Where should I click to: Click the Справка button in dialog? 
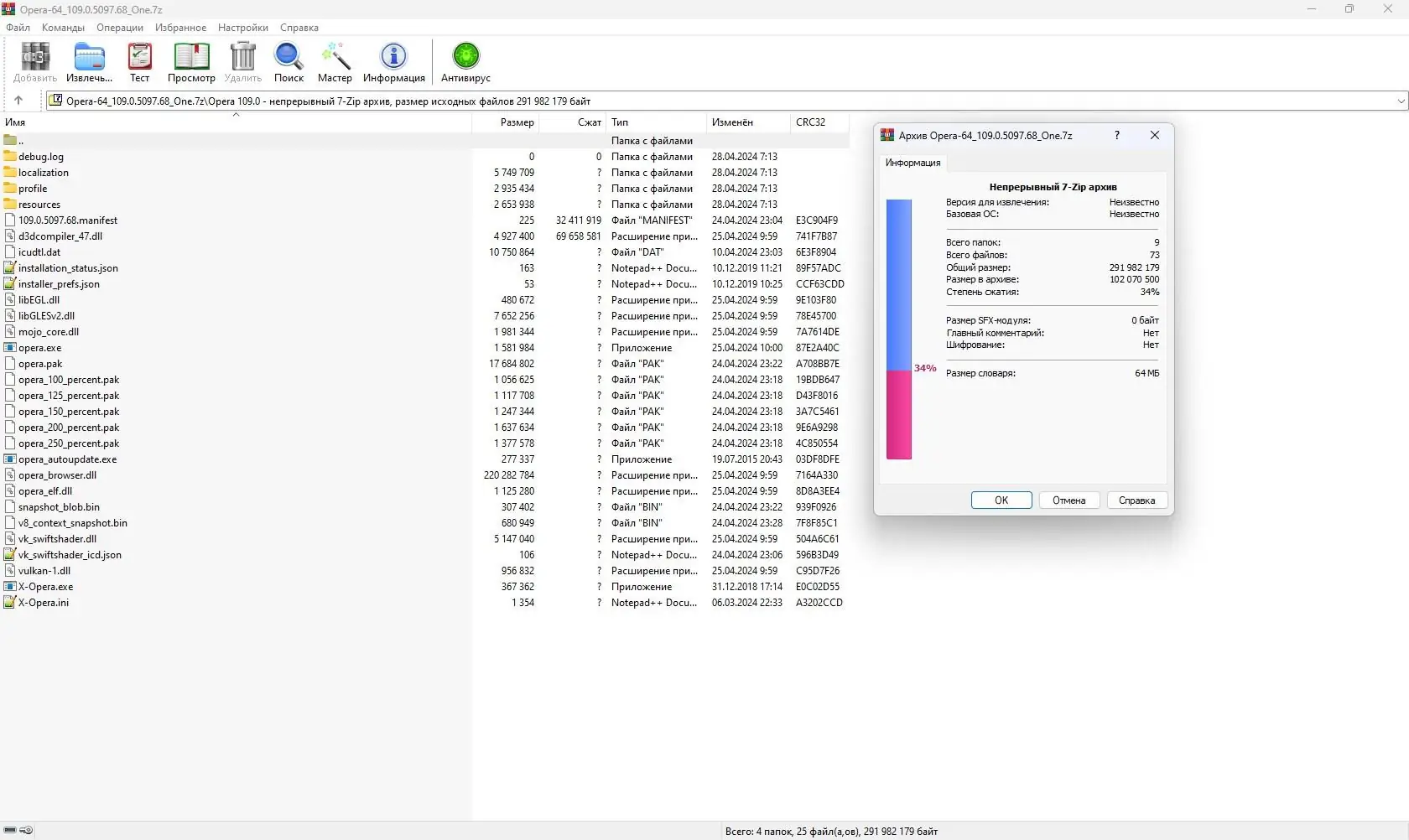click(1137, 500)
